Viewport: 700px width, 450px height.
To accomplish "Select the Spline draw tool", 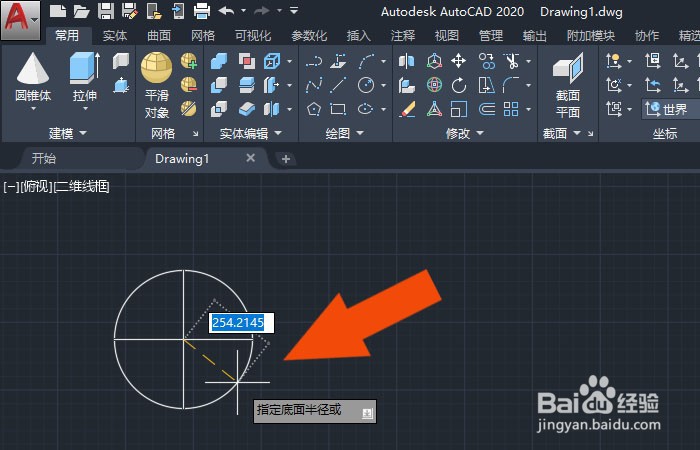I will coord(314,85).
